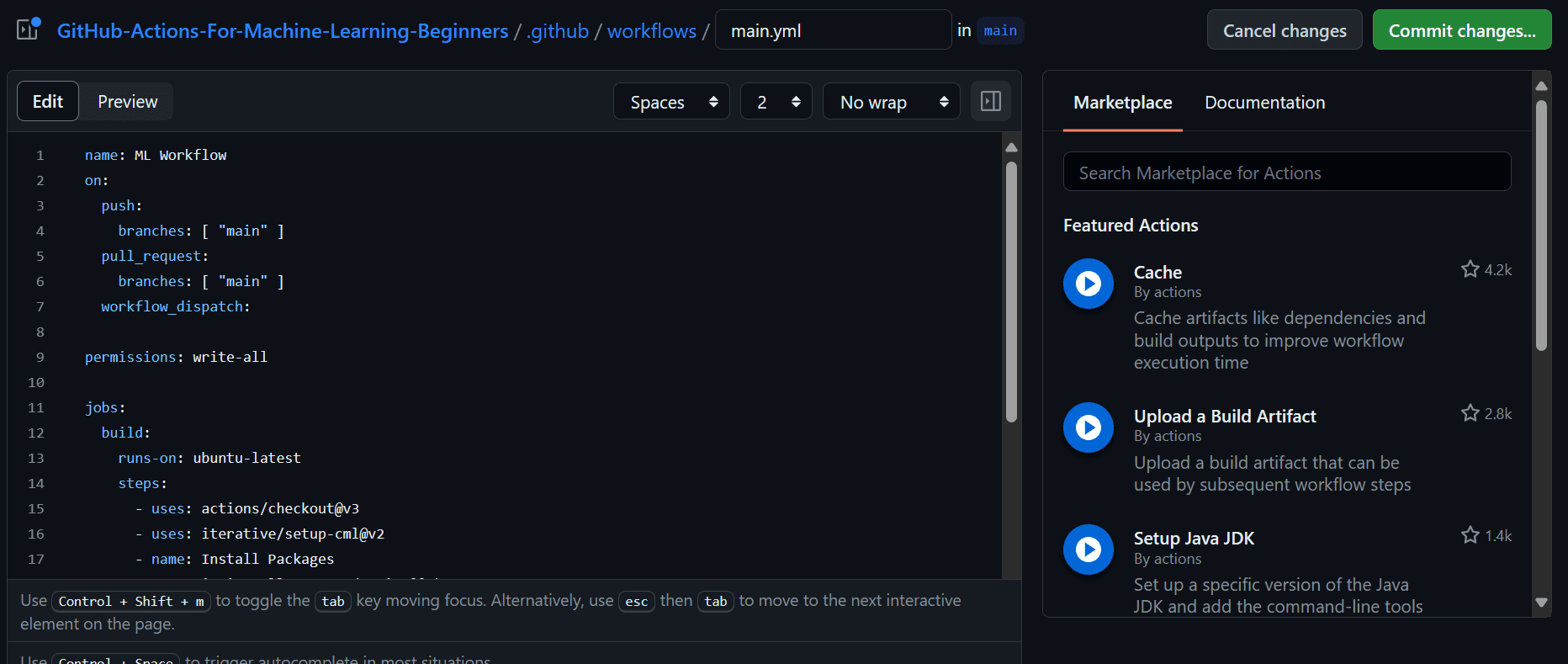
Task: Click line number 12 in the gutter
Action: tap(35, 433)
